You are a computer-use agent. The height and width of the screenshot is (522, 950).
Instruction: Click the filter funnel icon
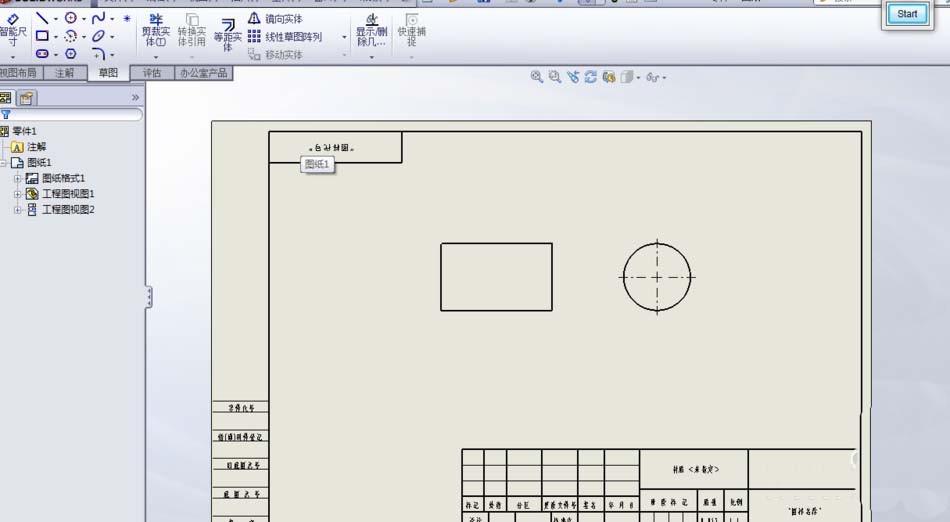coord(5,114)
